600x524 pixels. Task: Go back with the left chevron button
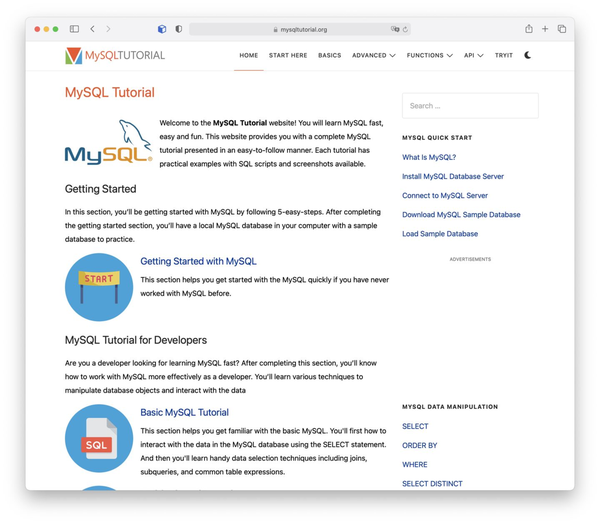point(92,29)
